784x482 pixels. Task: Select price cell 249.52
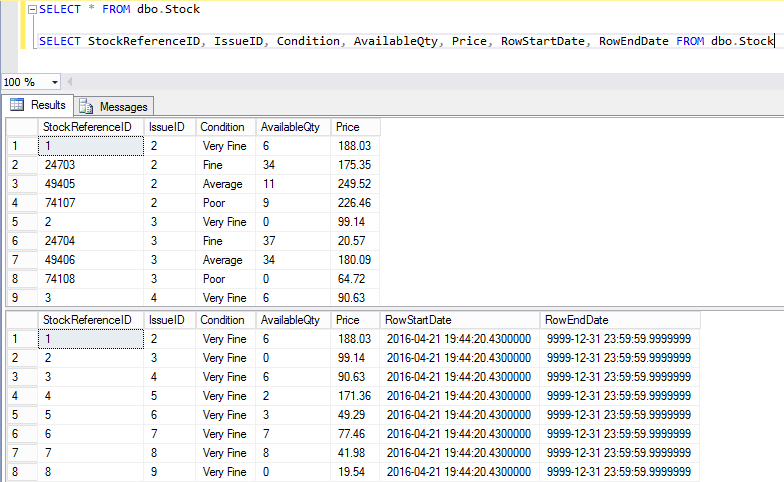point(356,184)
